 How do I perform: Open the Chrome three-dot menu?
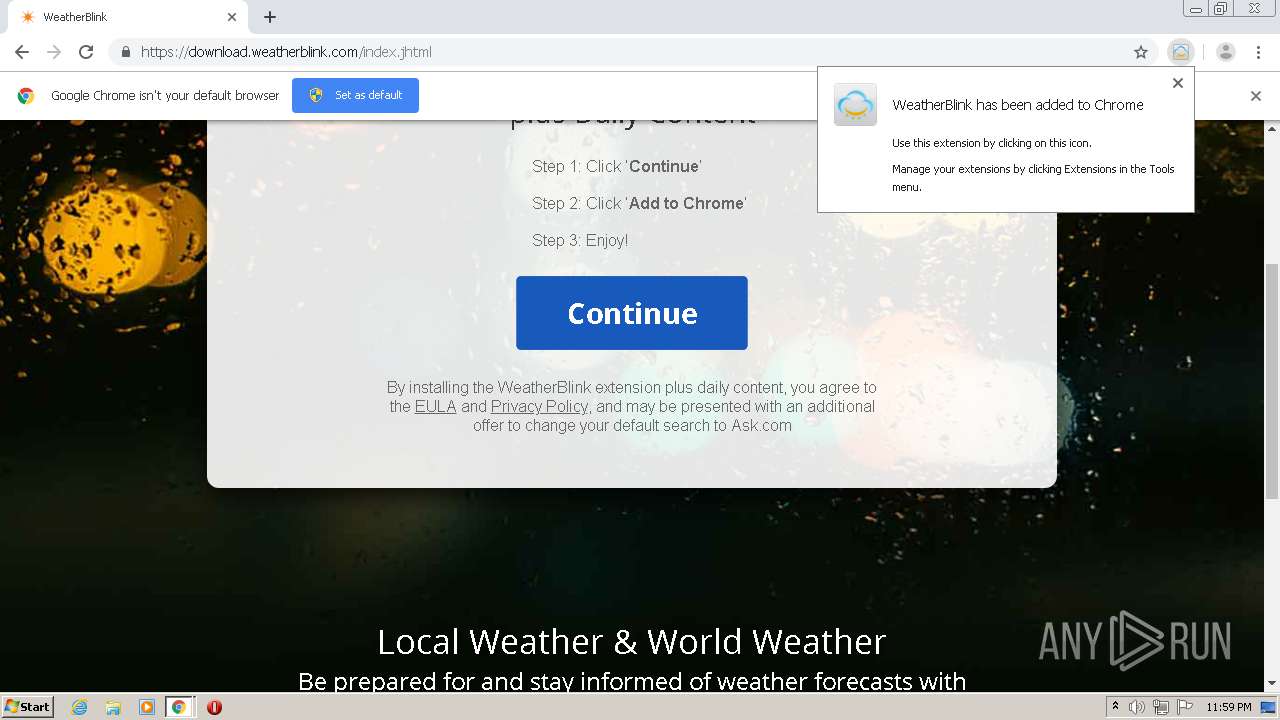point(1258,52)
